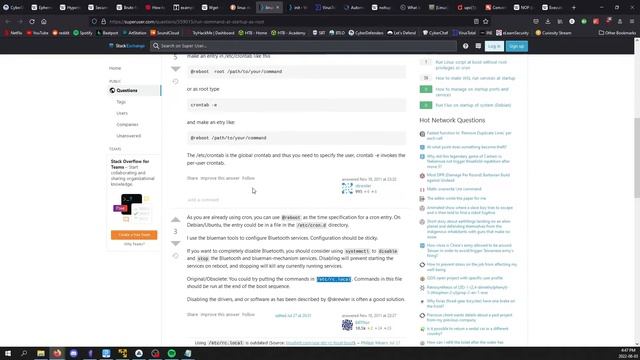Open Spotify from the taskbar
Viewport: 640px width, 360px height.
[172, 353]
